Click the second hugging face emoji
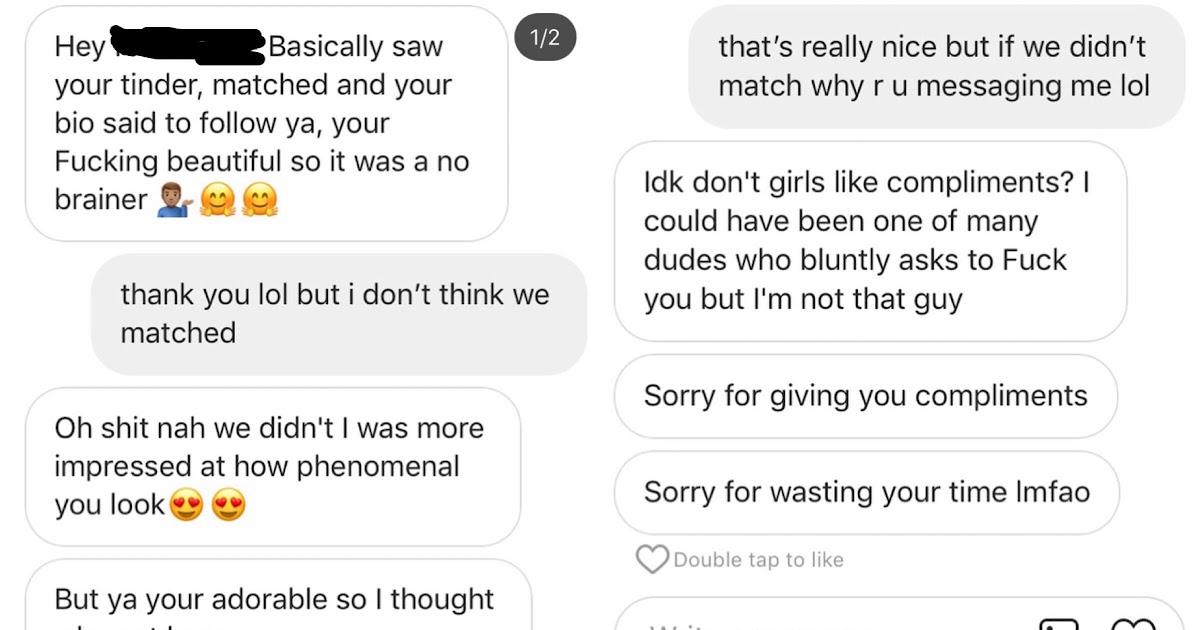 pos(261,201)
